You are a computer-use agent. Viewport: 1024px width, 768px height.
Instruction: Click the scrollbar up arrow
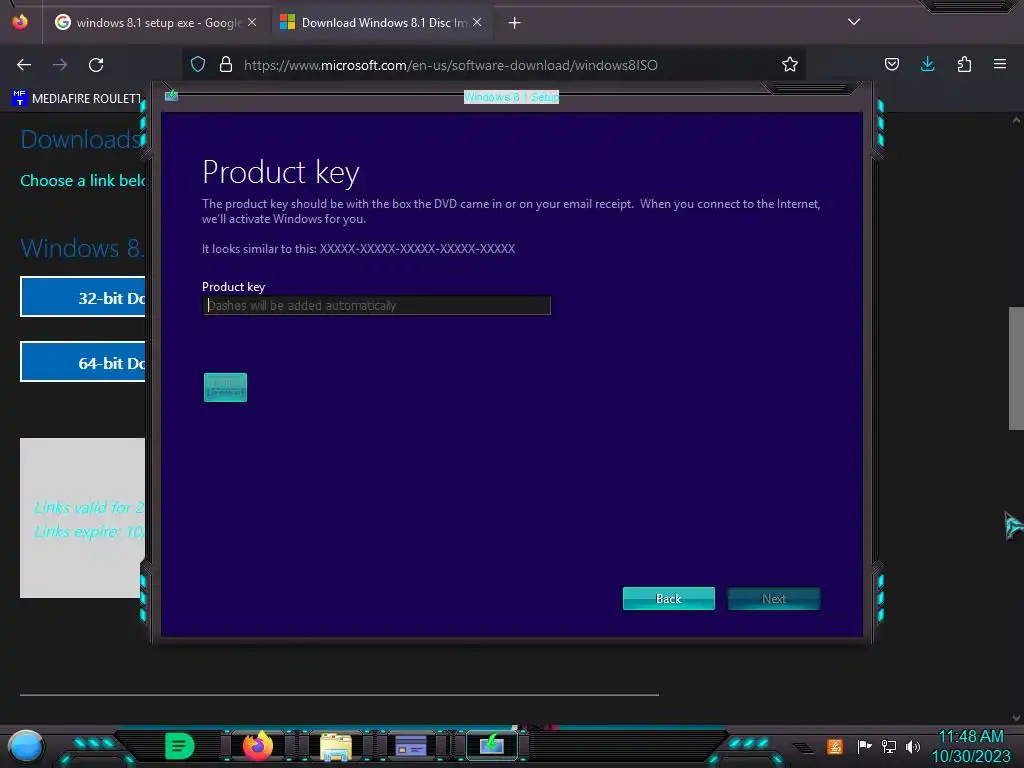(1016, 120)
